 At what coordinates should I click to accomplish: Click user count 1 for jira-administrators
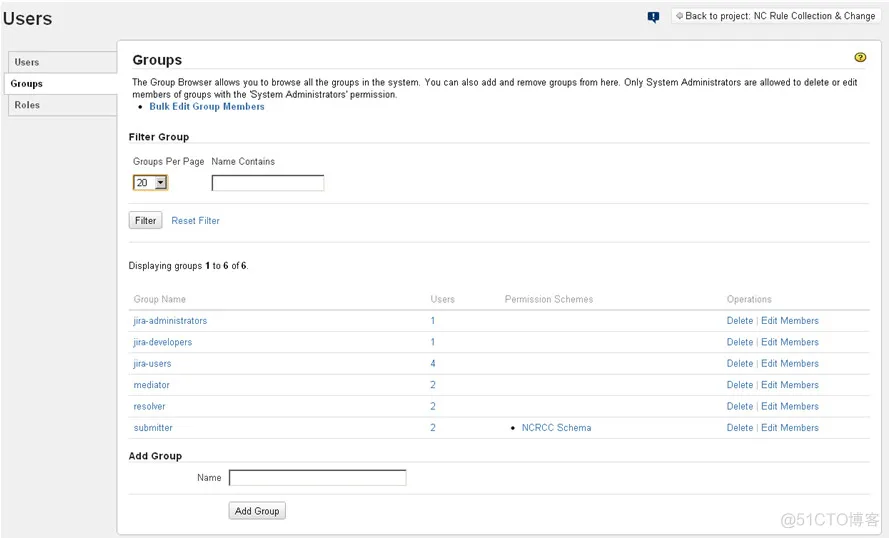pos(433,321)
